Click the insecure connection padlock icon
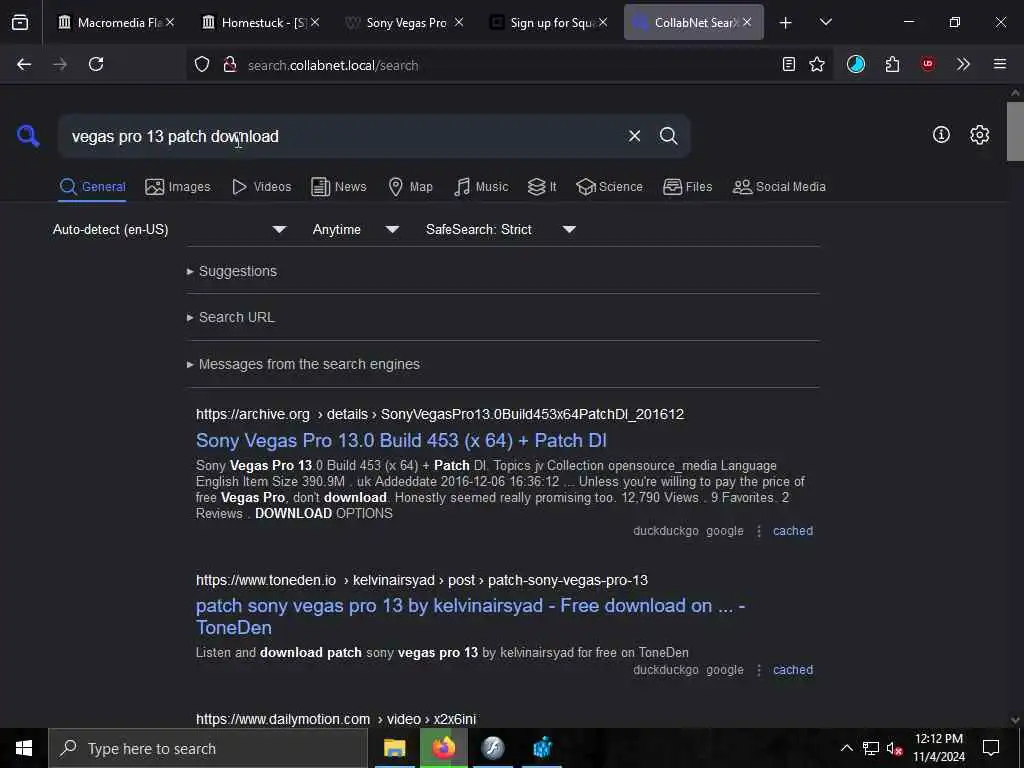The image size is (1024, 768). click(229, 65)
